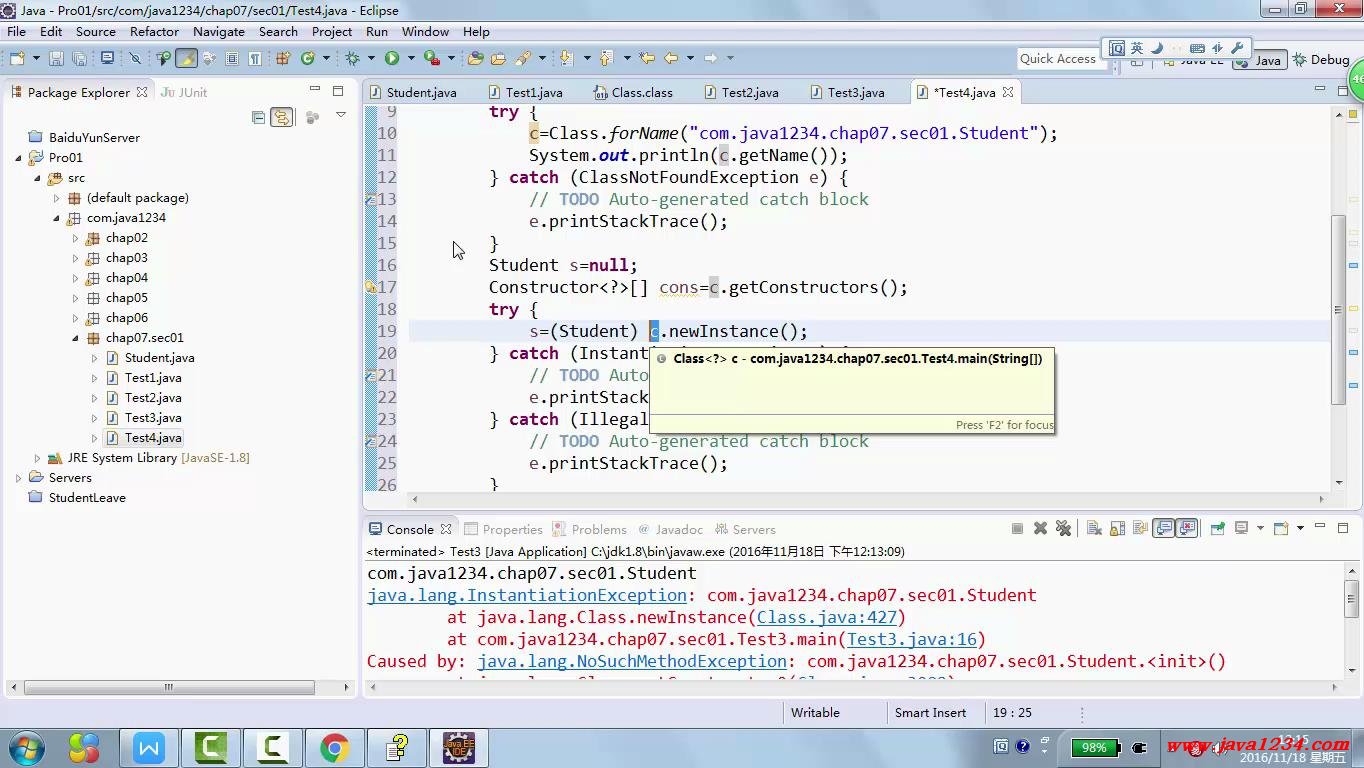Click the Save All toolbar icon
This screenshot has height=768, width=1364.
(x=79, y=58)
